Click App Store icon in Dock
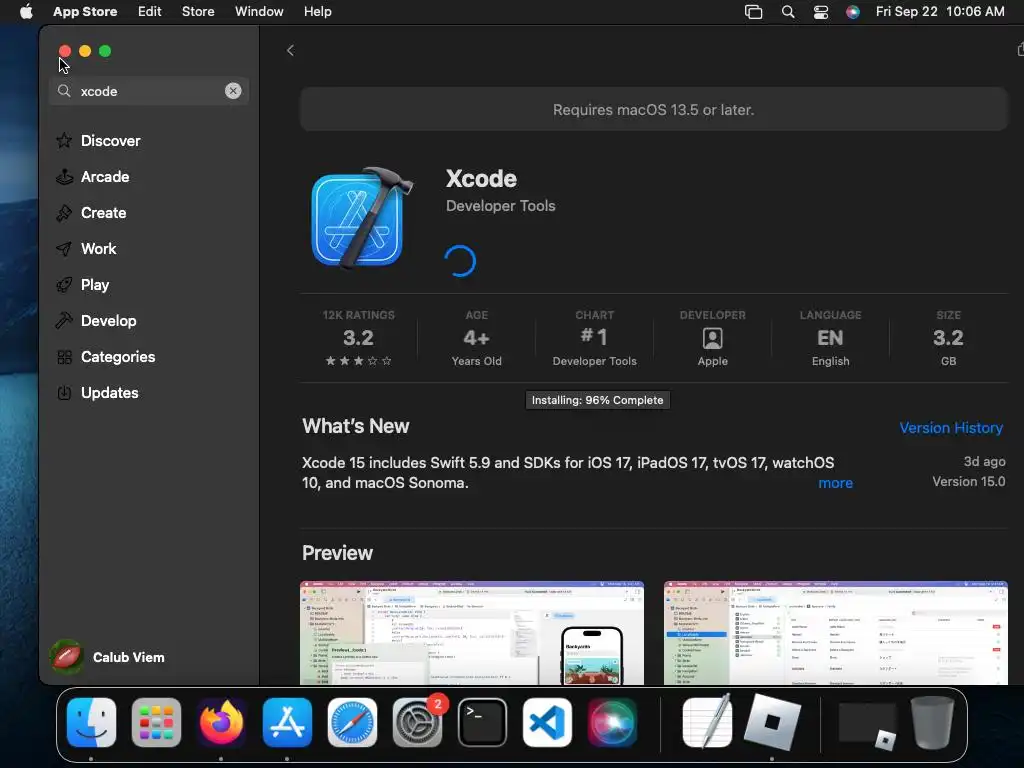Viewport: 1024px width, 768px height. 287,722
